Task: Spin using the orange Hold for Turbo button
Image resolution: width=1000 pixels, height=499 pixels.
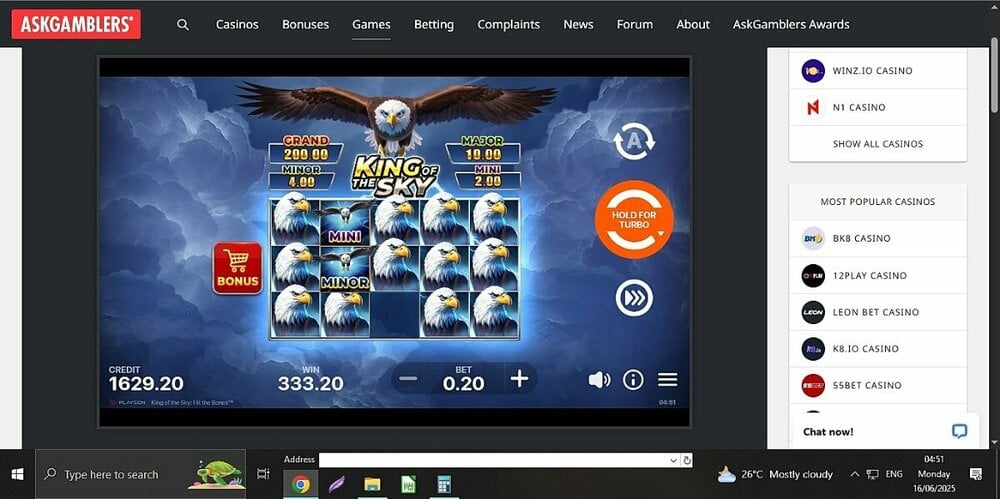Action: [634, 220]
